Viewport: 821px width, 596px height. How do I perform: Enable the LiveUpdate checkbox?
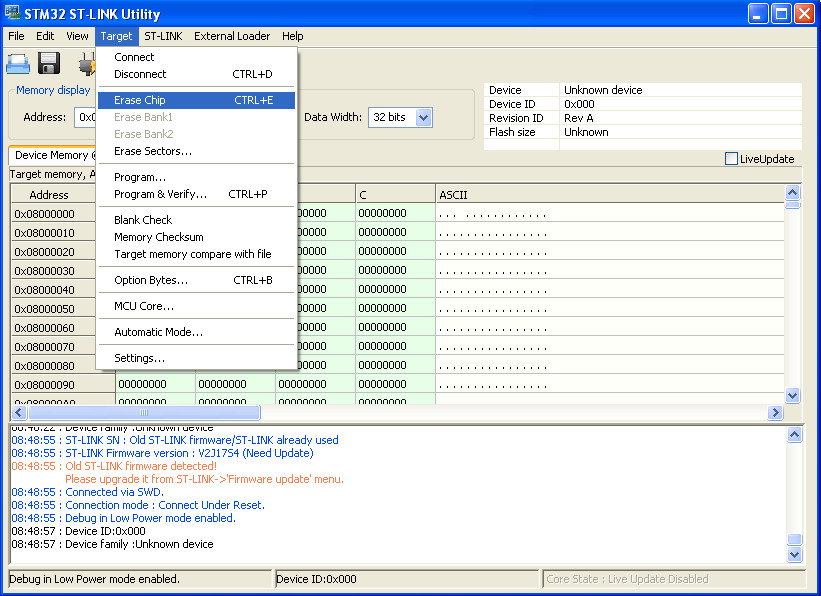[731, 159]
